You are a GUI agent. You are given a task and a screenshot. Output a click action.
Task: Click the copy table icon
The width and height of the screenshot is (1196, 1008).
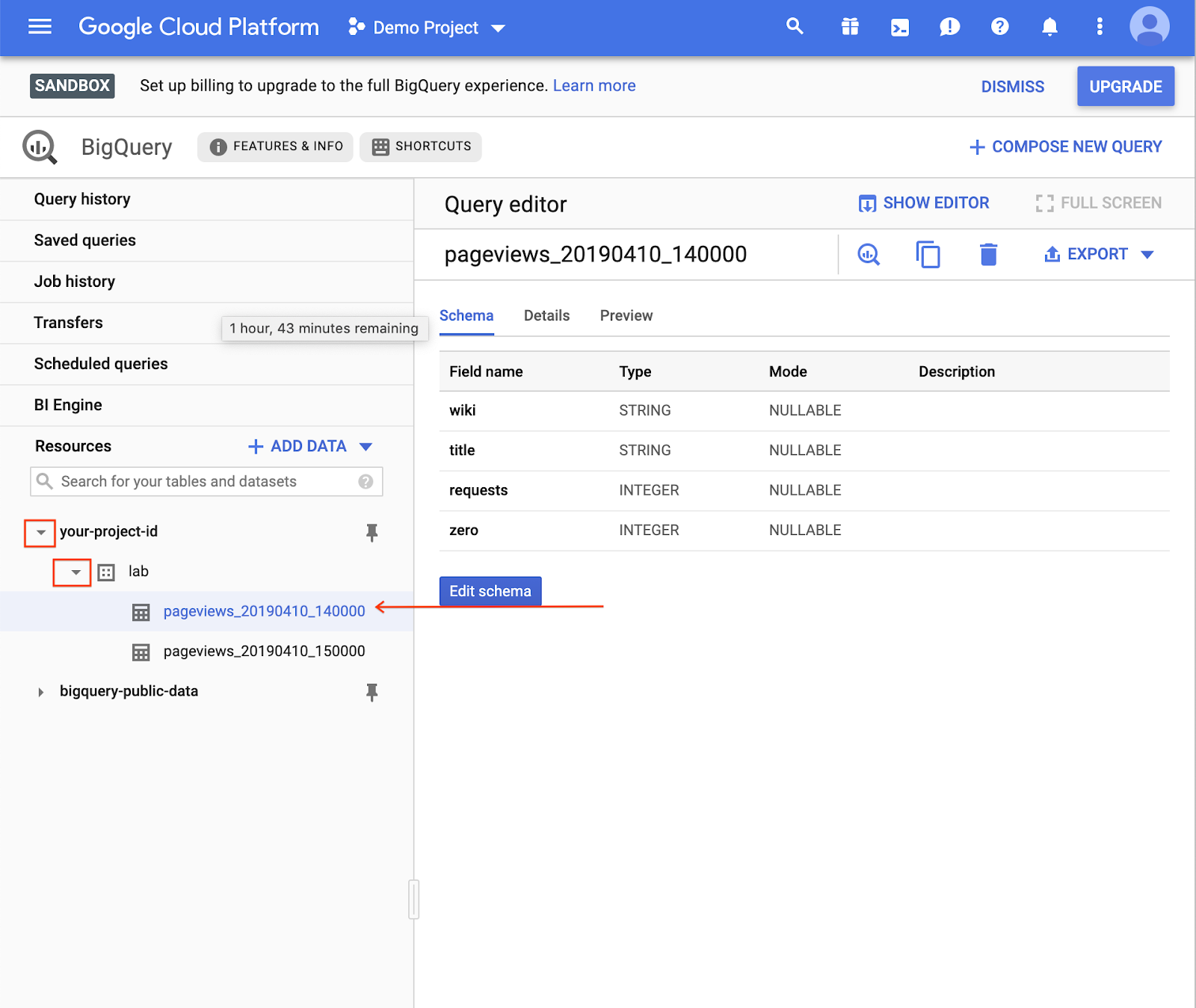coord(928,255)
